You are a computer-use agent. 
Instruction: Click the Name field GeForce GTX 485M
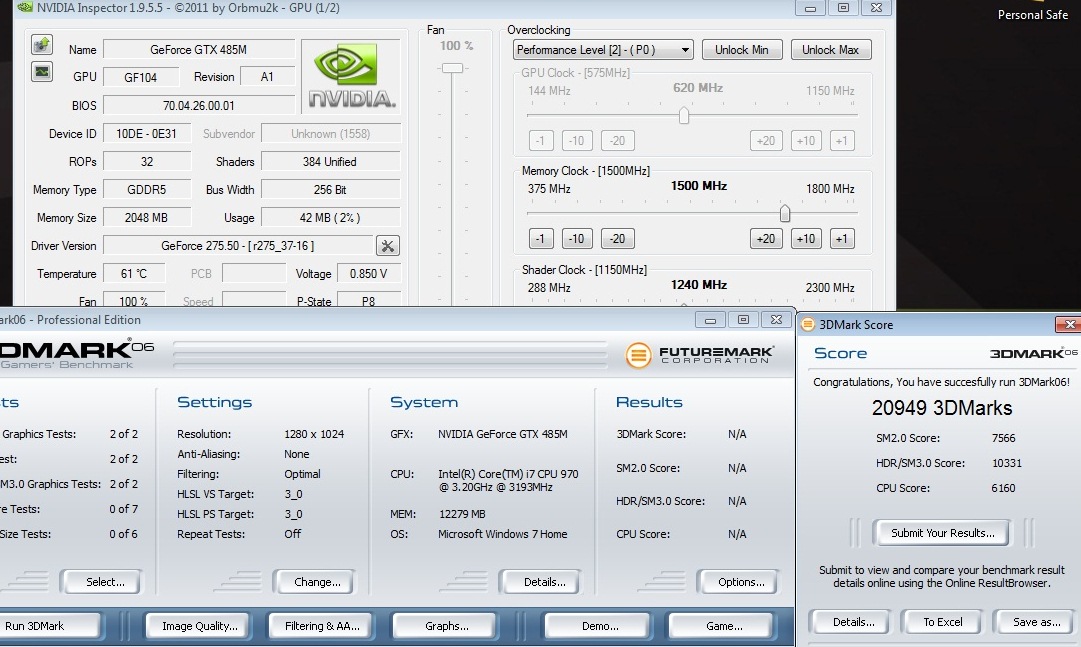point(199,50)
